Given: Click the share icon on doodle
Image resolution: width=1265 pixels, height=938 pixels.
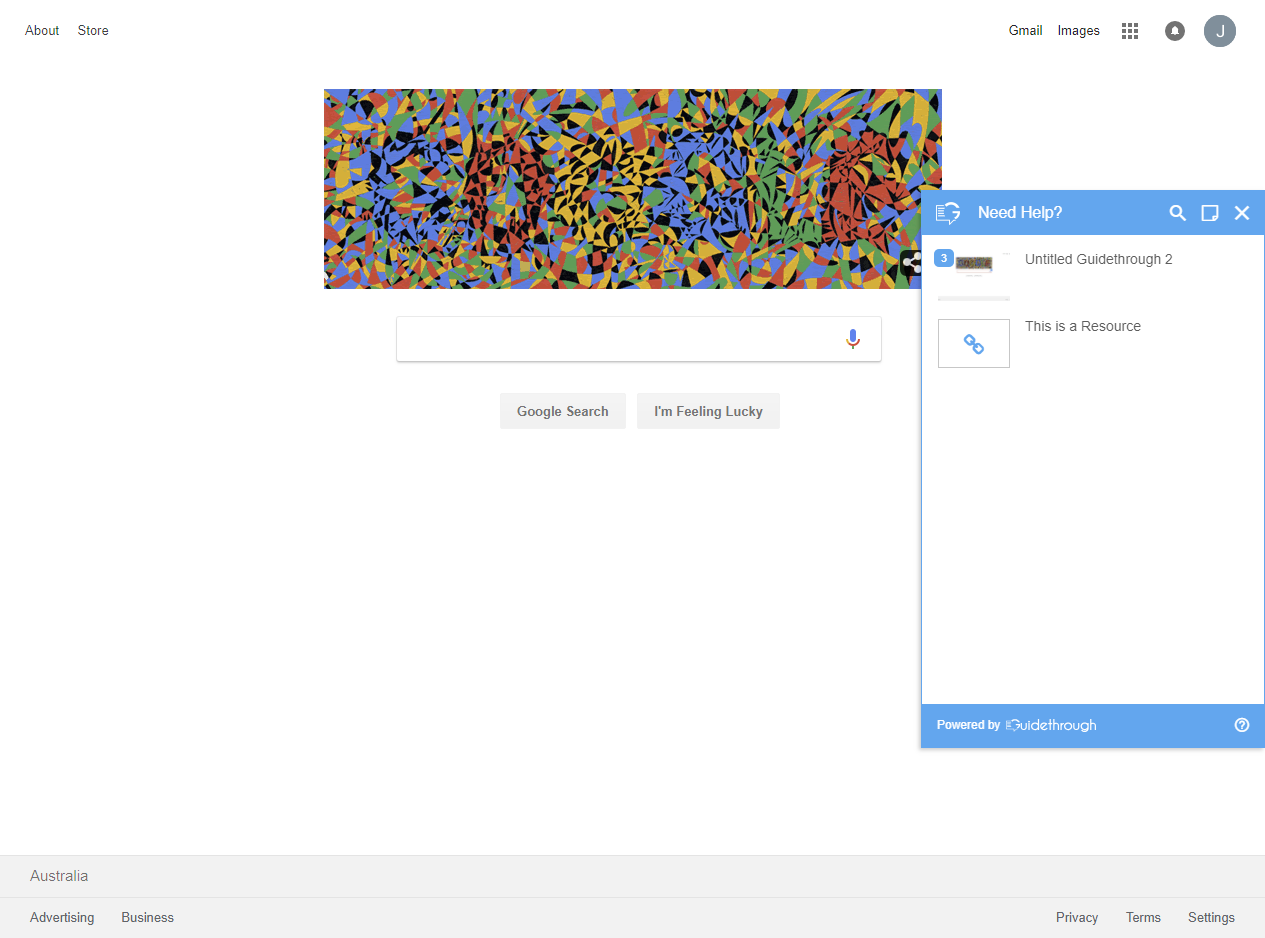Looking at the screenshot, I should (x=911, y=264).
